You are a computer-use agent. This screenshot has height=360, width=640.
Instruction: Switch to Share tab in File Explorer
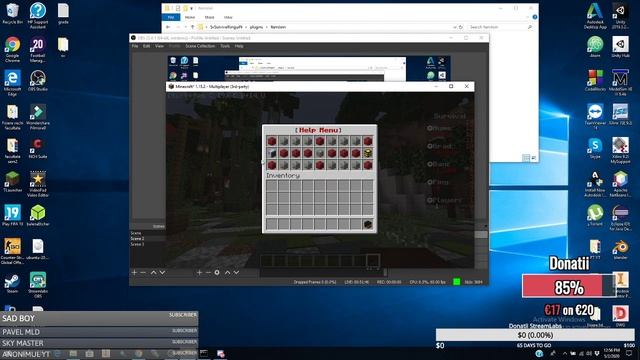(209, 17)
